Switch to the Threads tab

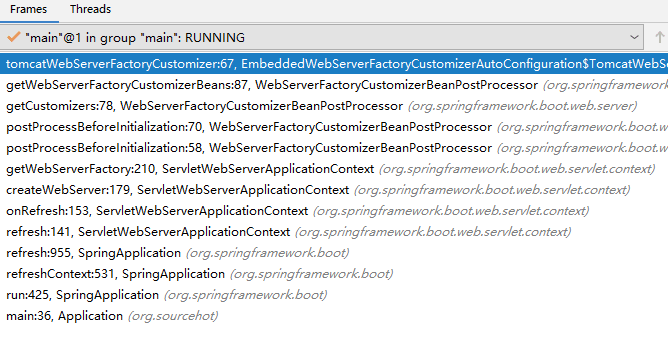(90, 9)
